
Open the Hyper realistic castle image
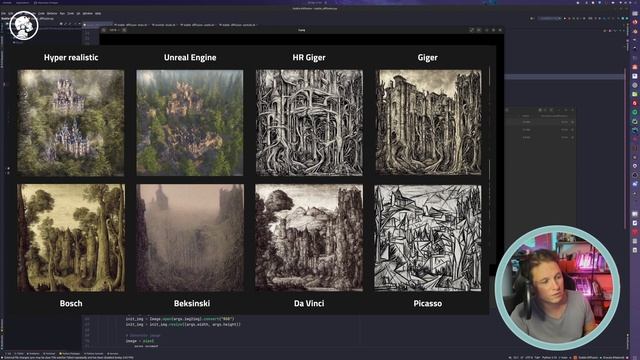point(71,123)
